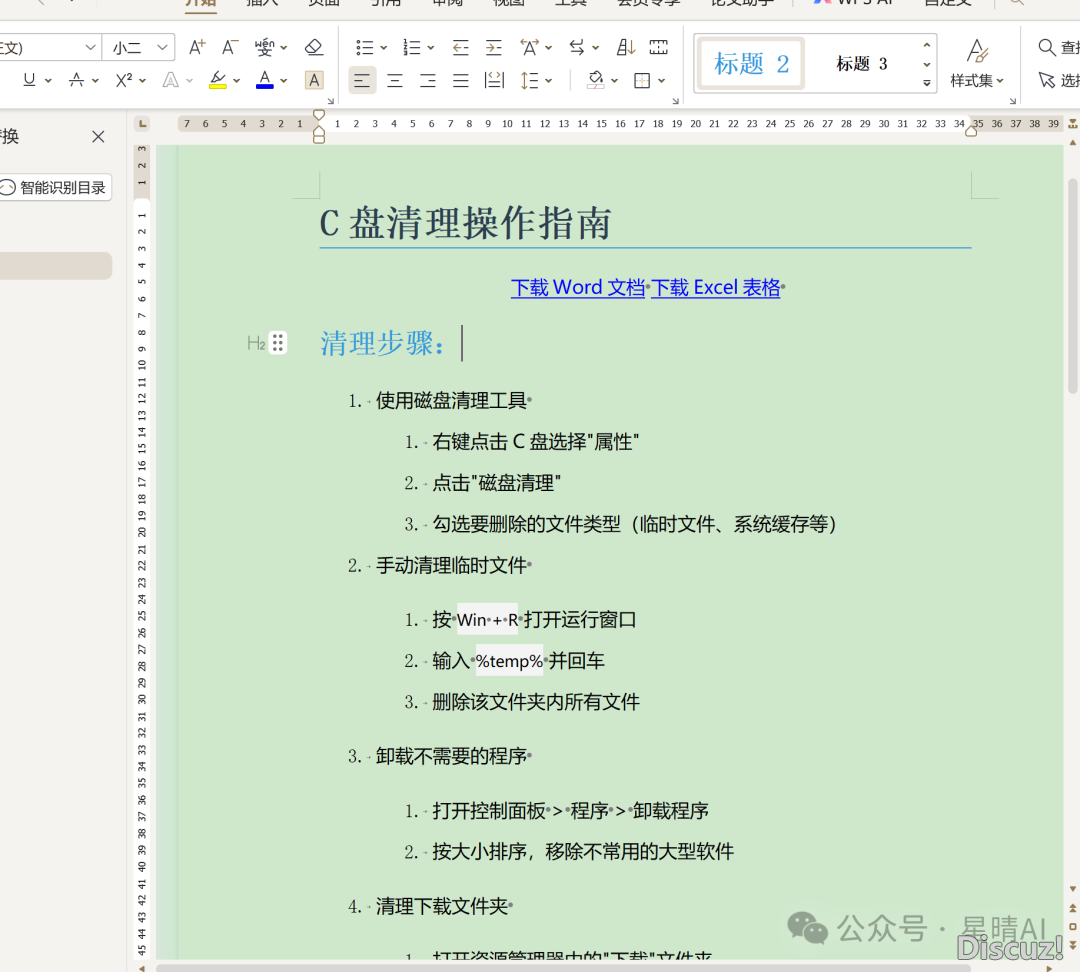This screenshot has width=1080, height=972.
Task: Click the 智能识别目录 button
Action: point(55,187)
